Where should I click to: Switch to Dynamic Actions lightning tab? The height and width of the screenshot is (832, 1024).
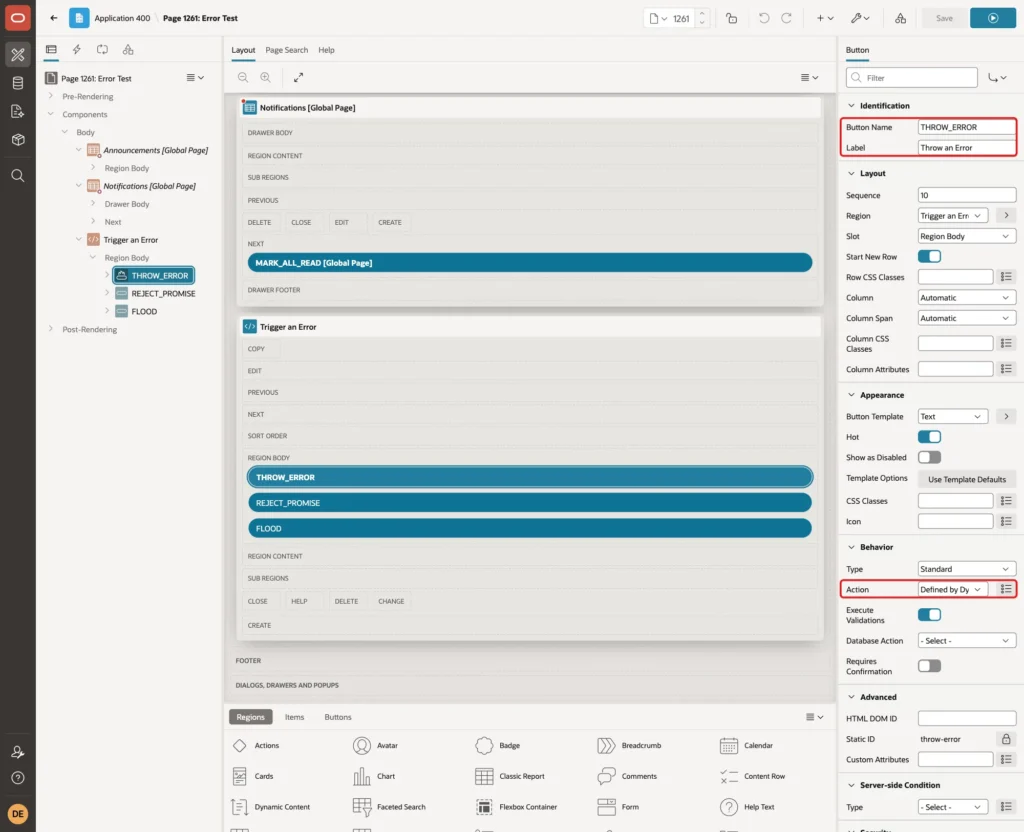click(76, 50)
